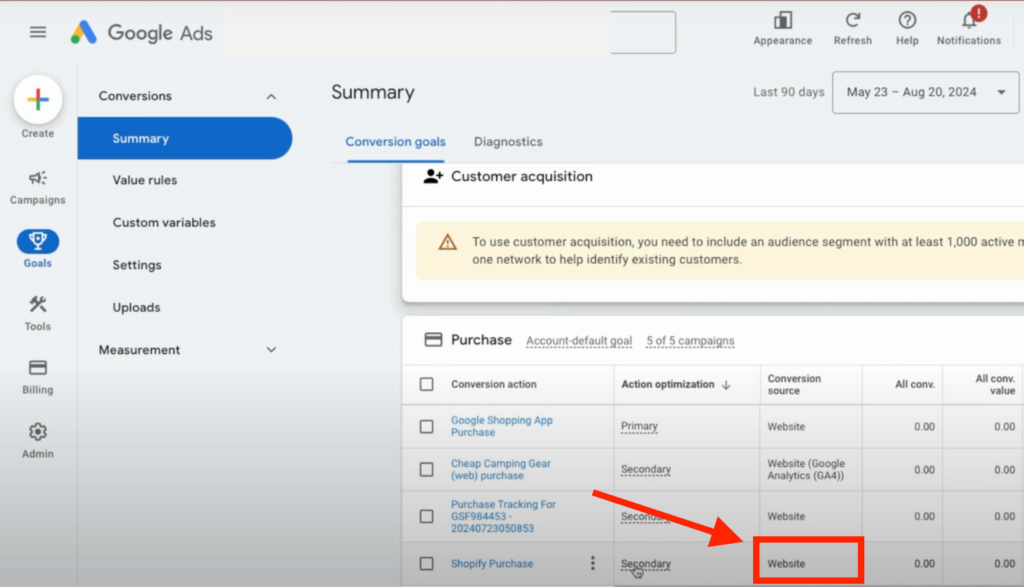
Task: Click Website source for Google Shopping App
Action: click(x=786, y=426)
